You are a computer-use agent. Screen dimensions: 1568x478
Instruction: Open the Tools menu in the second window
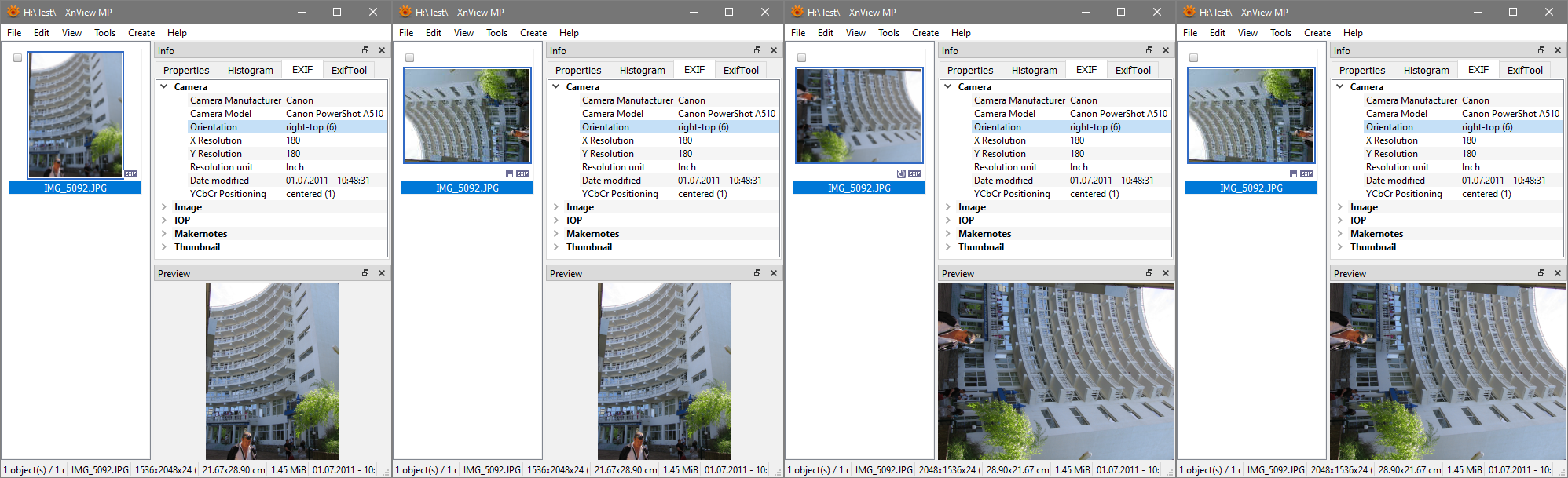point(496,33)
